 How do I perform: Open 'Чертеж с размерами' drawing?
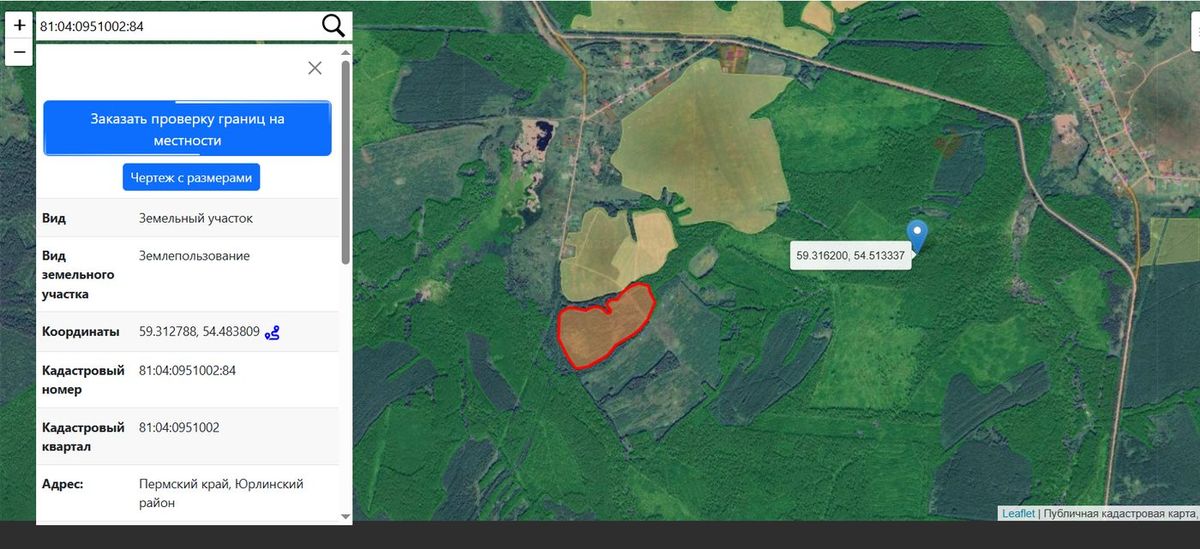click(x=191, y=178)
